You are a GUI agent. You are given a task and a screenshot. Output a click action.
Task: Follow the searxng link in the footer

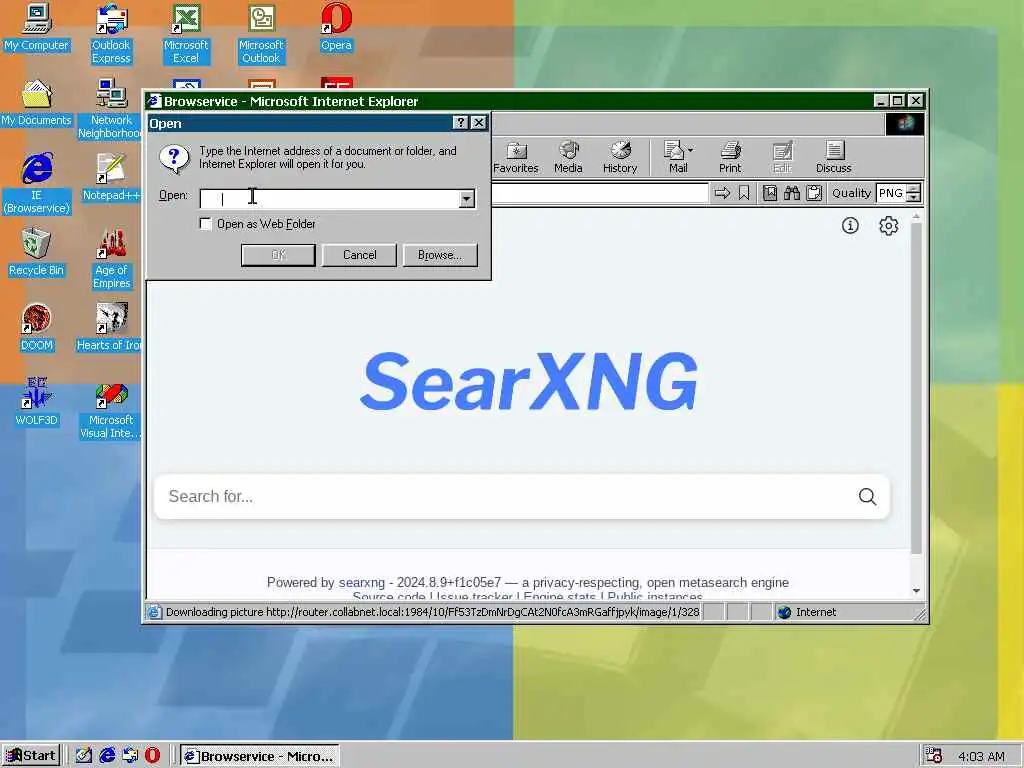362,583
